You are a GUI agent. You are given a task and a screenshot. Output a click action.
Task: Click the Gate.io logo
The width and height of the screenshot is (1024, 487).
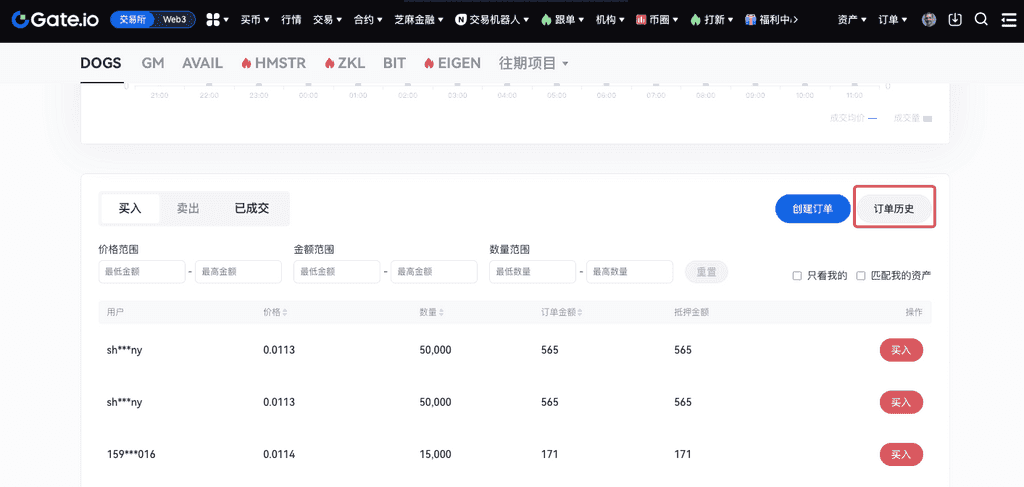point(54,19)
